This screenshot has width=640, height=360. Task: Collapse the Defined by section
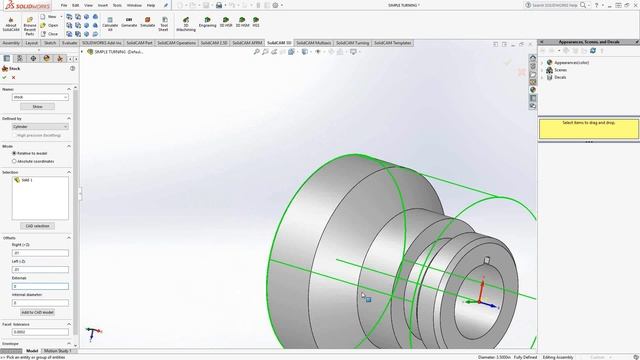pyautogui.click(x=69, y=118)
